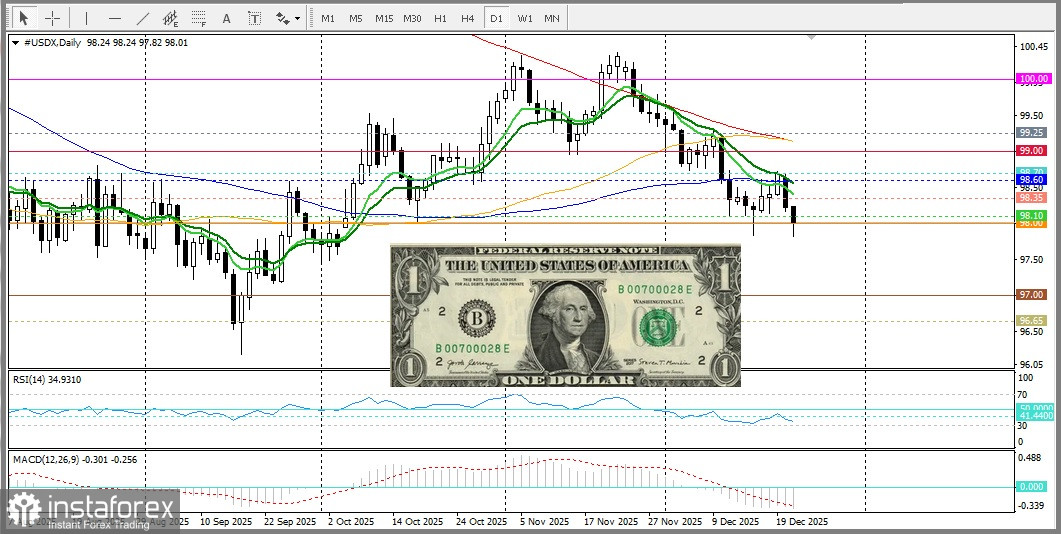Select the brown 97.00 price label
Viewport: 1061px width, 534px height.
click(1033, 294)
